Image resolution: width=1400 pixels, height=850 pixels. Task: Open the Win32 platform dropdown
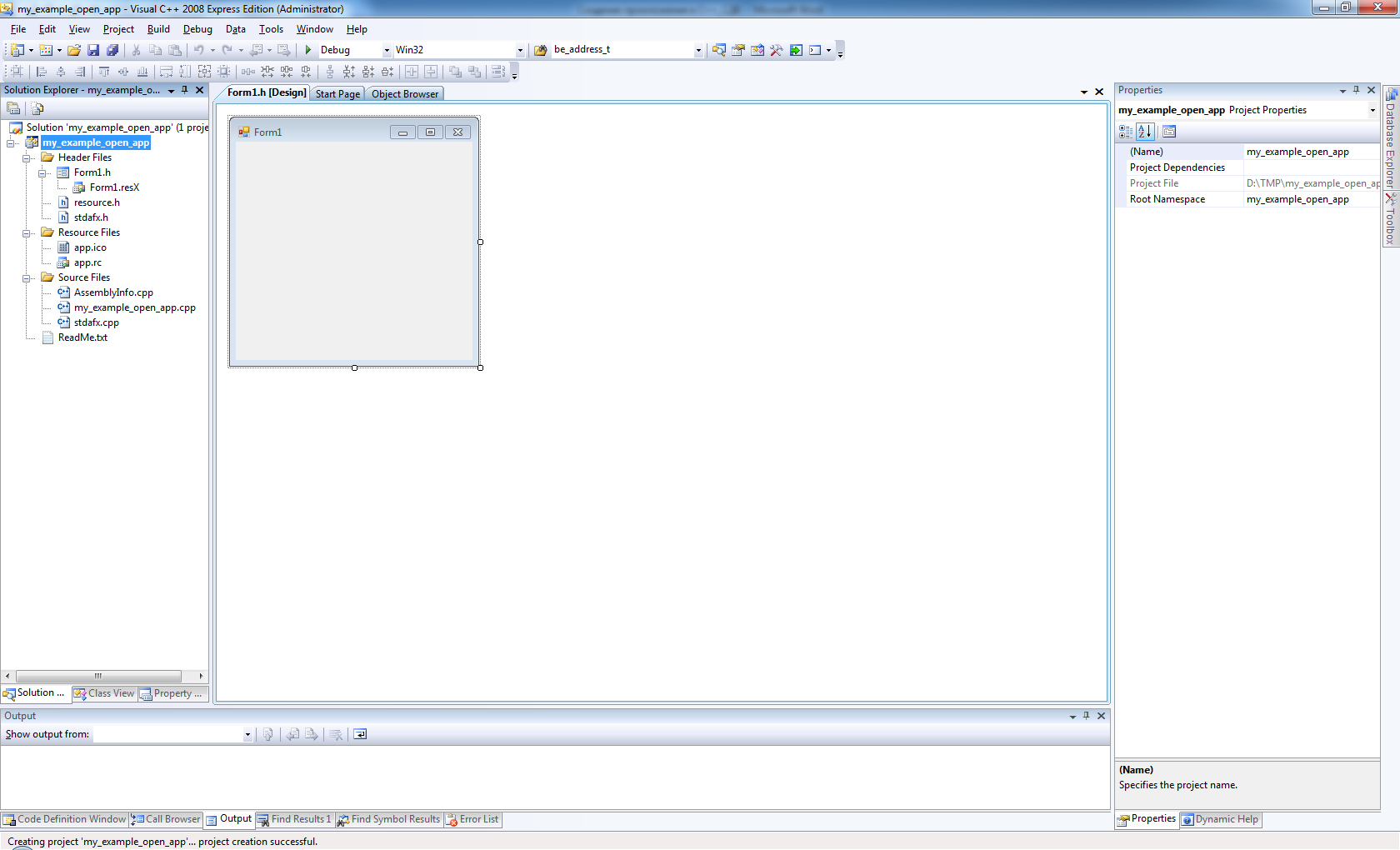tap(520, 50)
